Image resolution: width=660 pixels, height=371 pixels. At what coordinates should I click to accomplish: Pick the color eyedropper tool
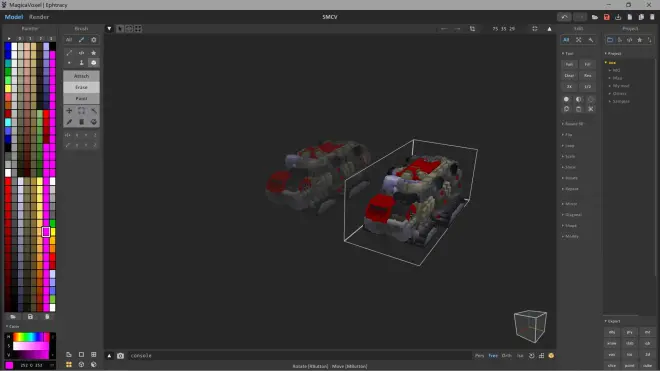[x=69, y=122]
